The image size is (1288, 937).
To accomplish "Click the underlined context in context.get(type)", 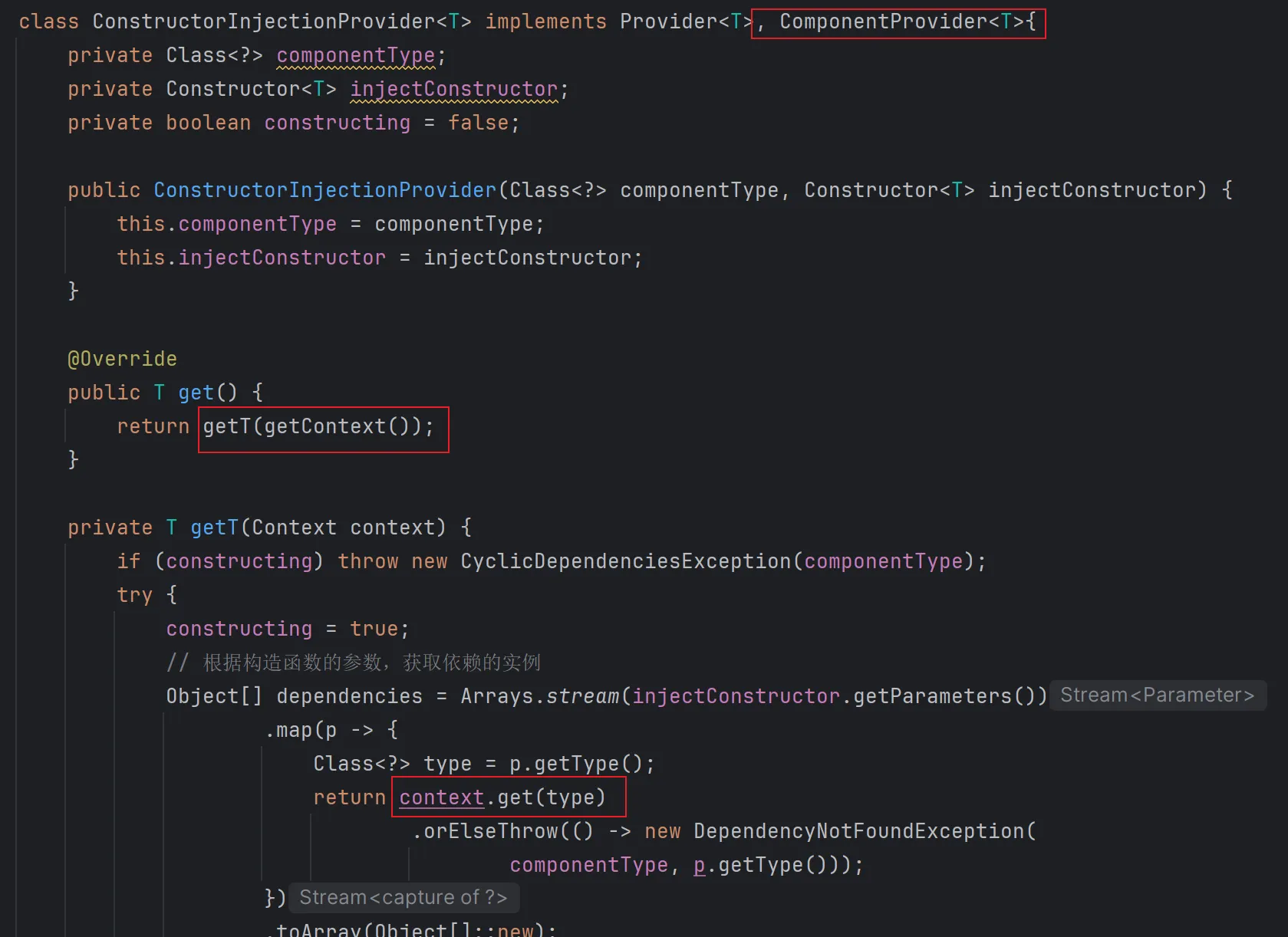I will point(441,797).
